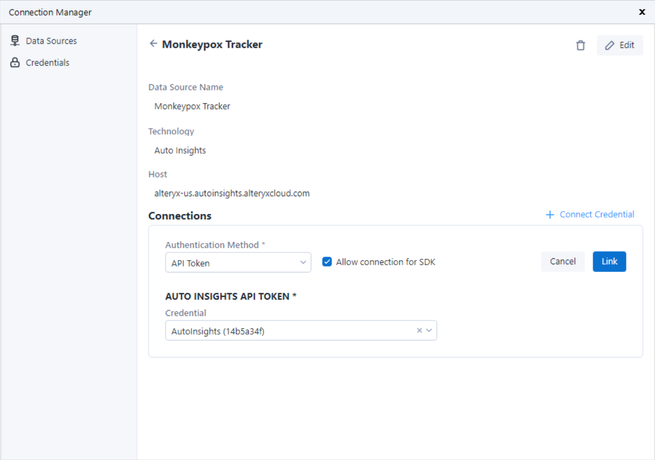The height and width of the screenshot is (460, 655).
Task: Clear the AutoInsights credential selection
Action: (419, 330)
